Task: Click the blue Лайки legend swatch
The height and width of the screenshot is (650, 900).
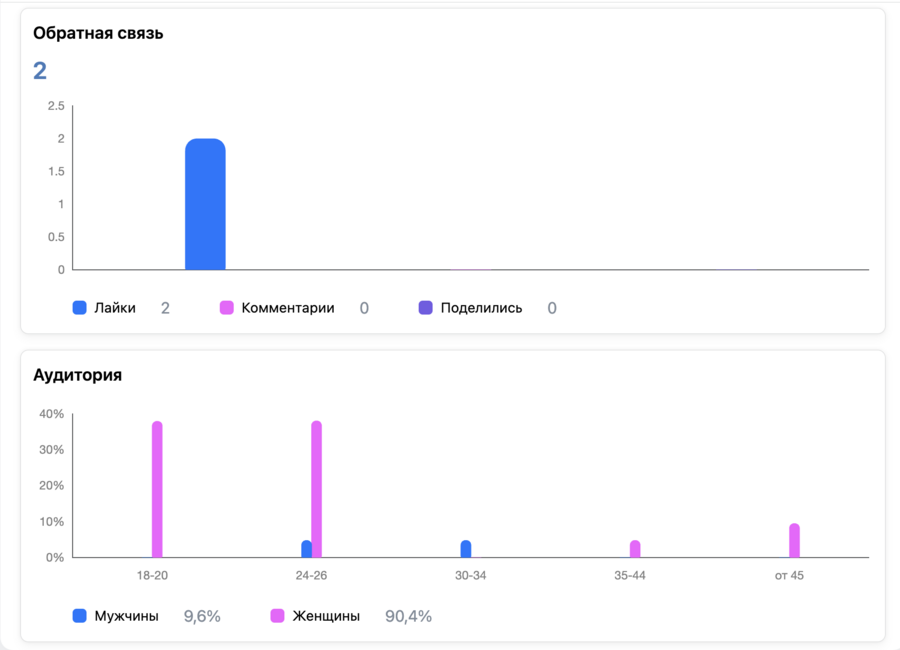Action: click(x=80, y=308)
